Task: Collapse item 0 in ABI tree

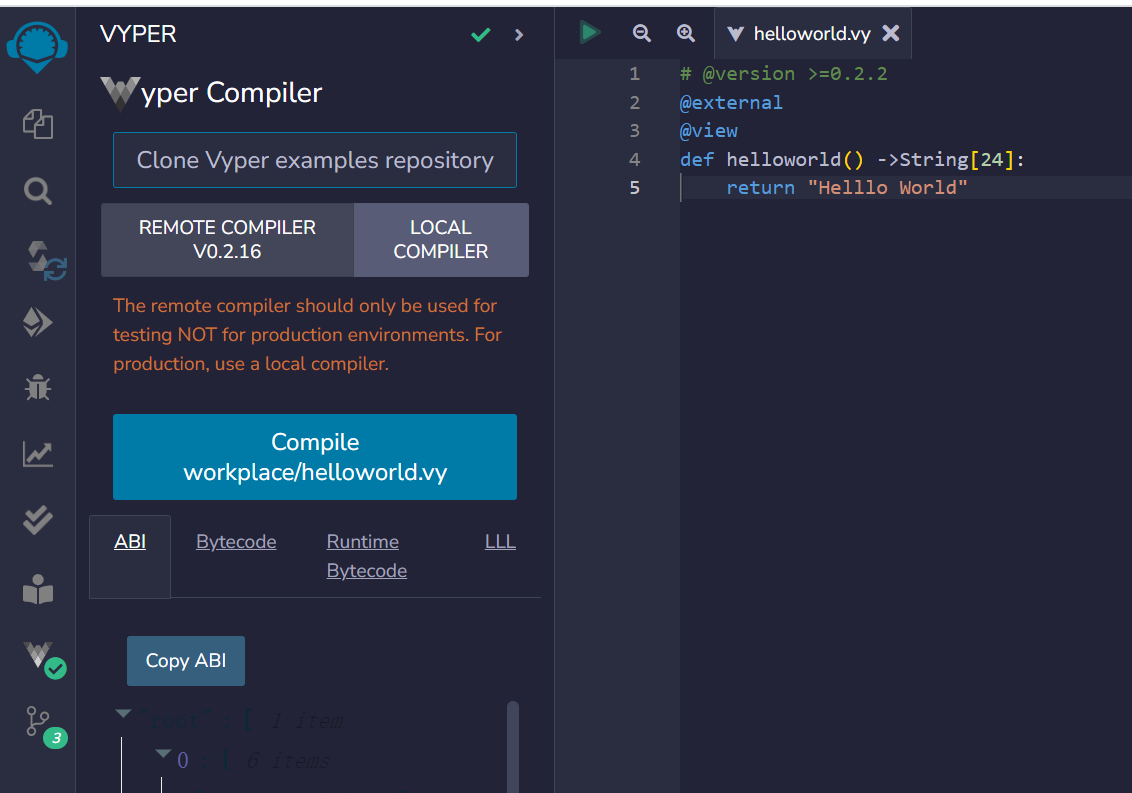Action: coord(164,754)
